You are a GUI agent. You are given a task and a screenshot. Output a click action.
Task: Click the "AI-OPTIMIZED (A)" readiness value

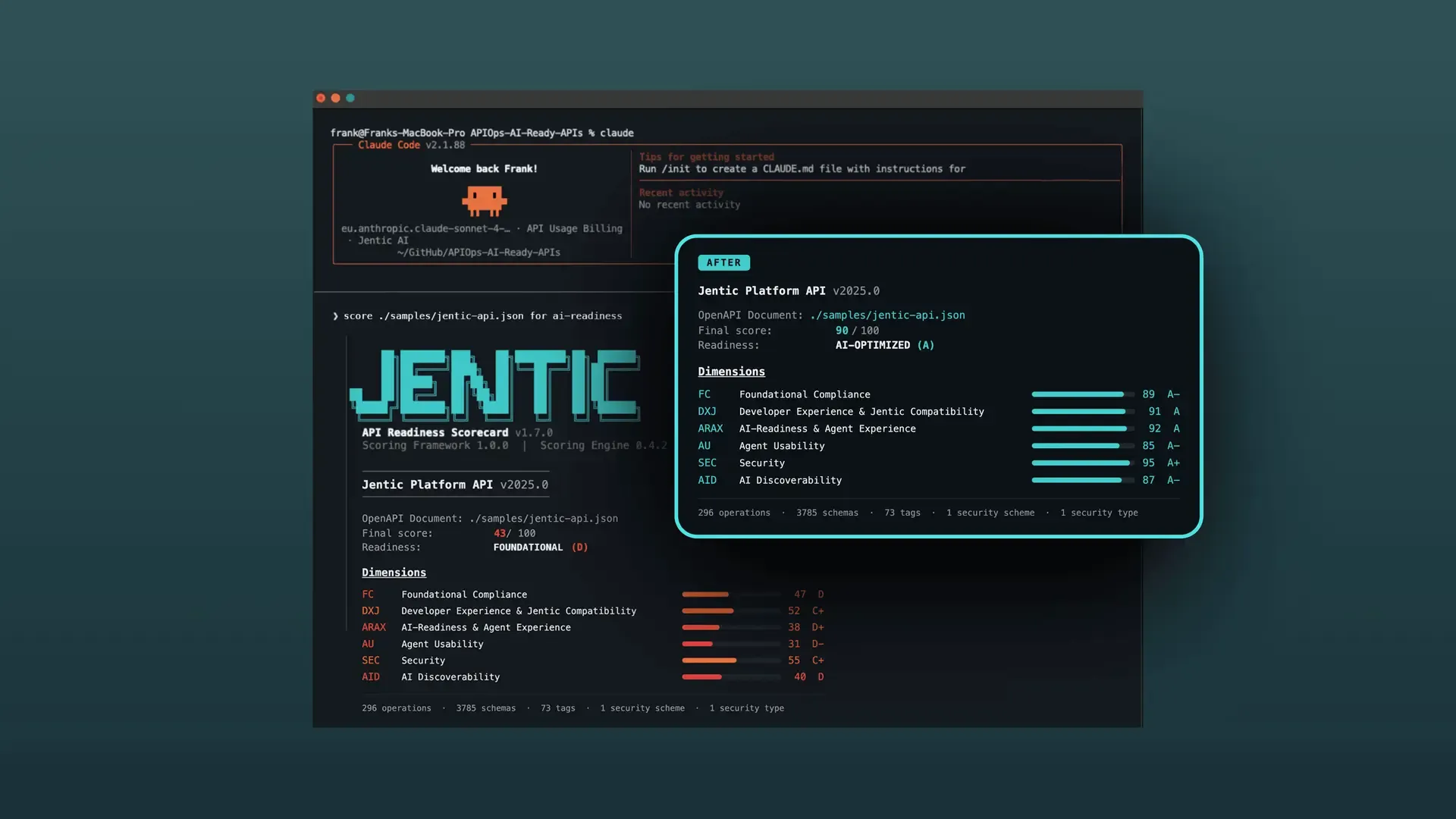[x=885, y=345]
